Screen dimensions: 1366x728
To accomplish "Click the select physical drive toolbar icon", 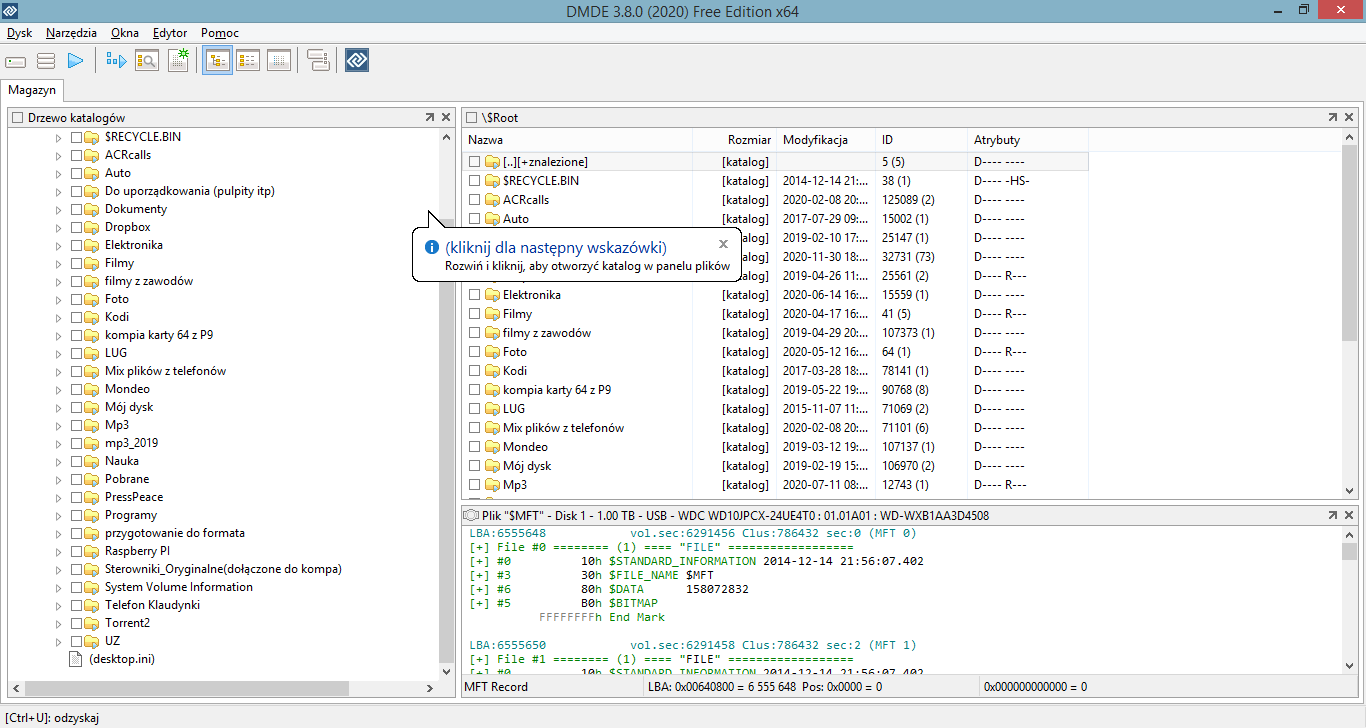I will coord(16,61).
